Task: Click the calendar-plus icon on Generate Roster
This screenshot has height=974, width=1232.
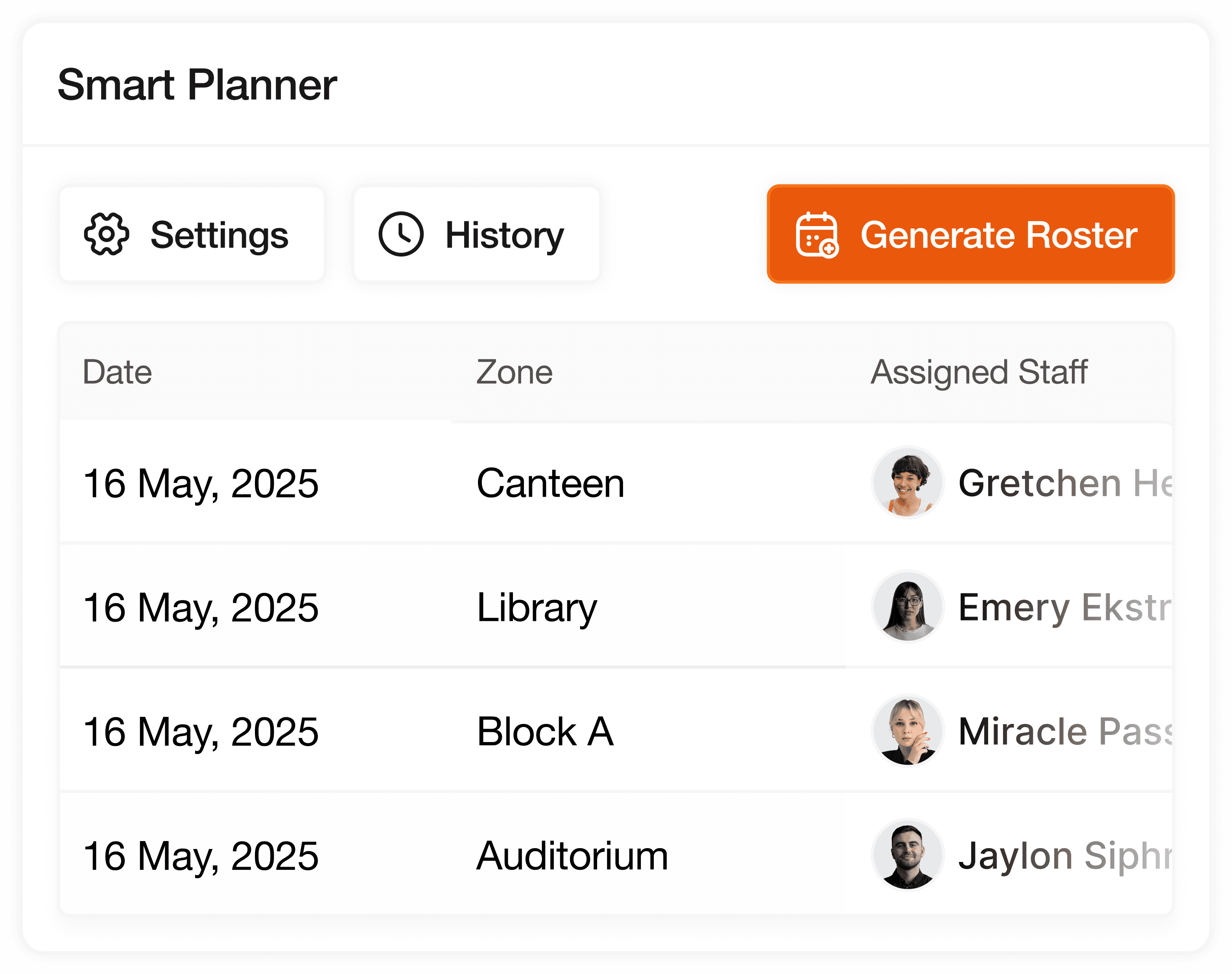Action: (817, 235)
